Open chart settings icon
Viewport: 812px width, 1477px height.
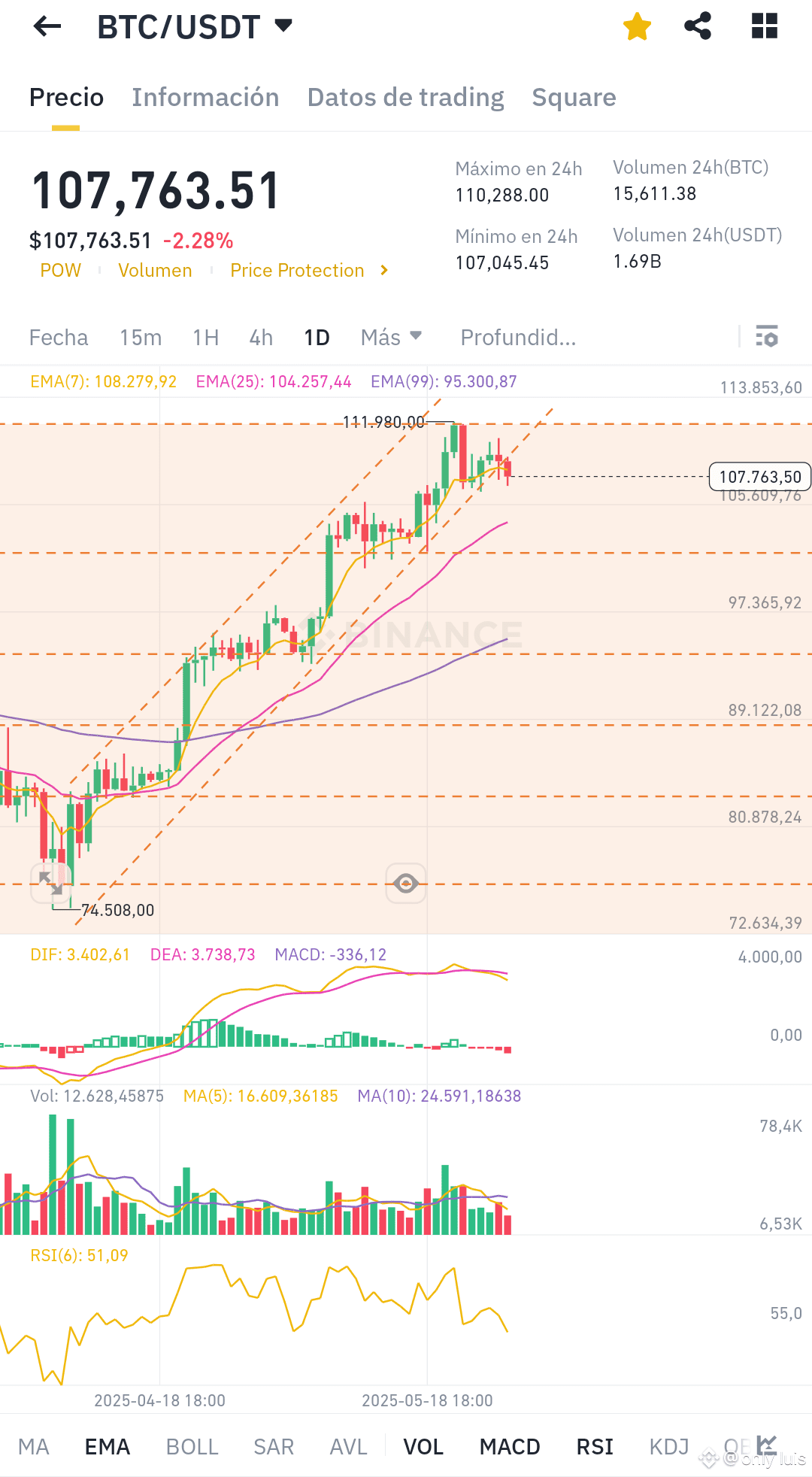767,336
